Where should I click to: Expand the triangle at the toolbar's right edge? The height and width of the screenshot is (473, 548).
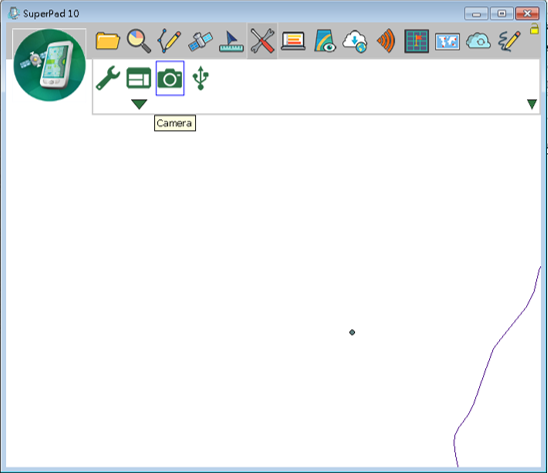(x=532, y=104)
